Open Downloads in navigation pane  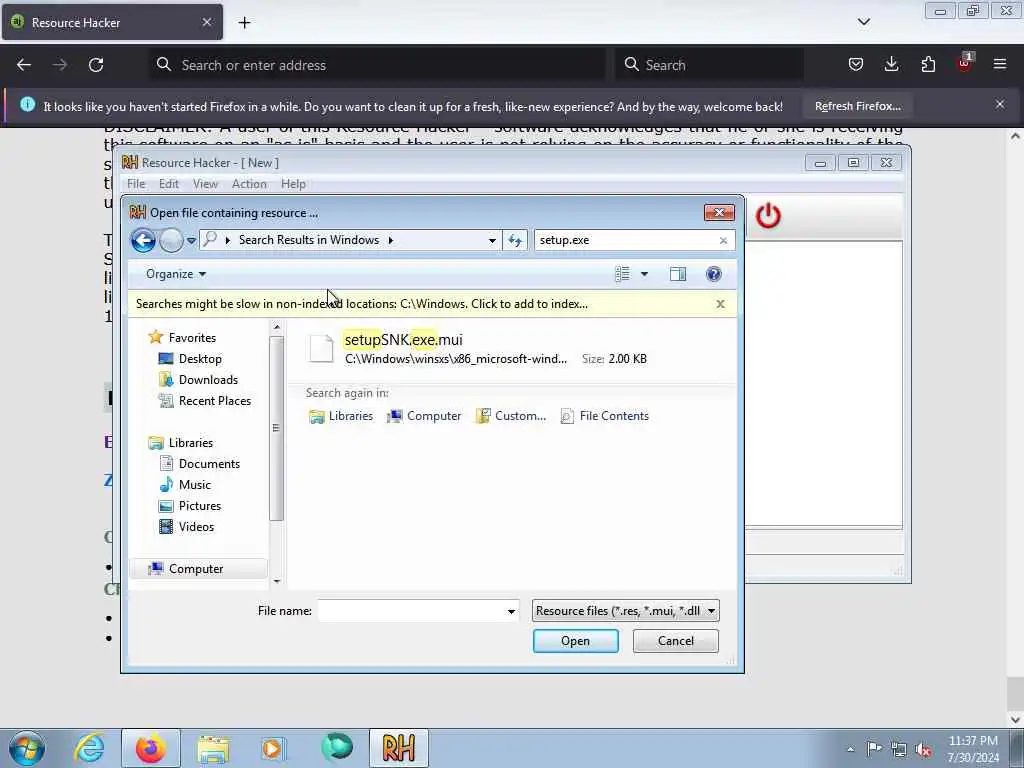(199, 379)
